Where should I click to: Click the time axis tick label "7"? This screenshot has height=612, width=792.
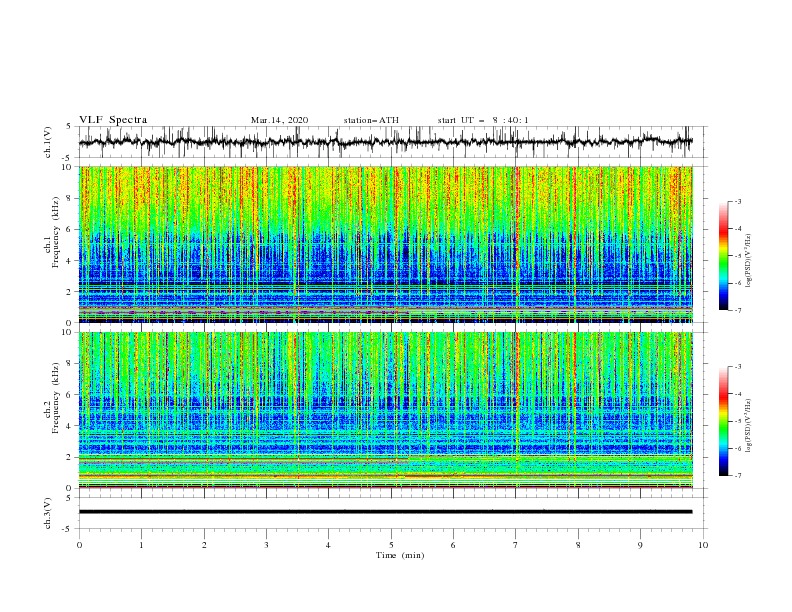[516, 545]
